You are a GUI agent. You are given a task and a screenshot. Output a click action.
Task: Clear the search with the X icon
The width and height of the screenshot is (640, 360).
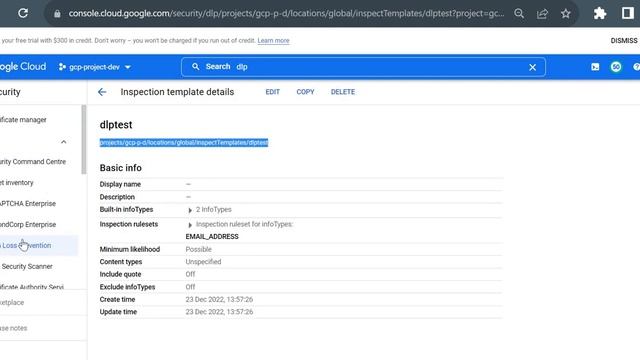coord(532,67)
